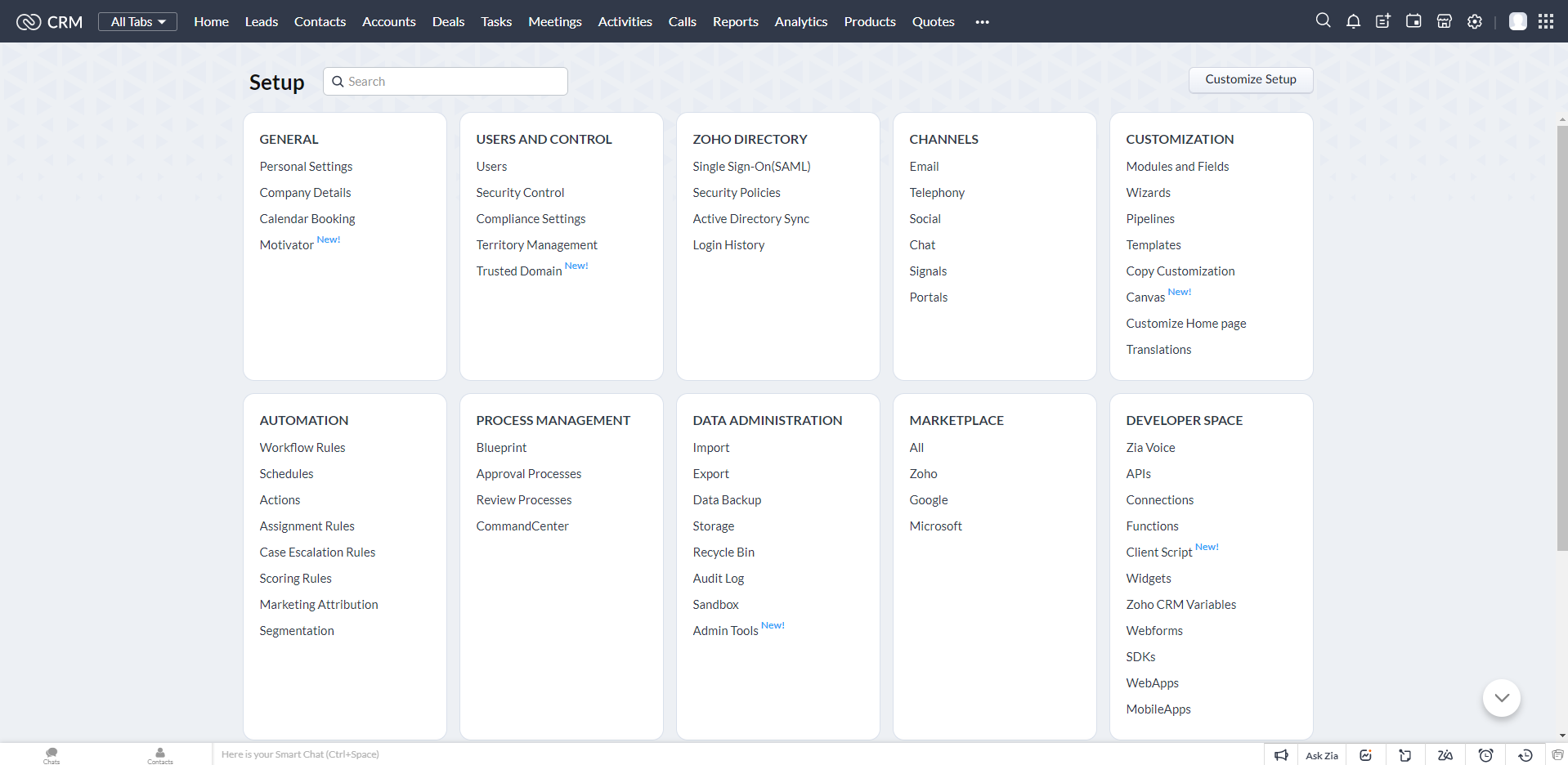The height and width of the screenshot is (765, 1568).
Task: Expand the more modules ellipsis menu
Action: 982,22
